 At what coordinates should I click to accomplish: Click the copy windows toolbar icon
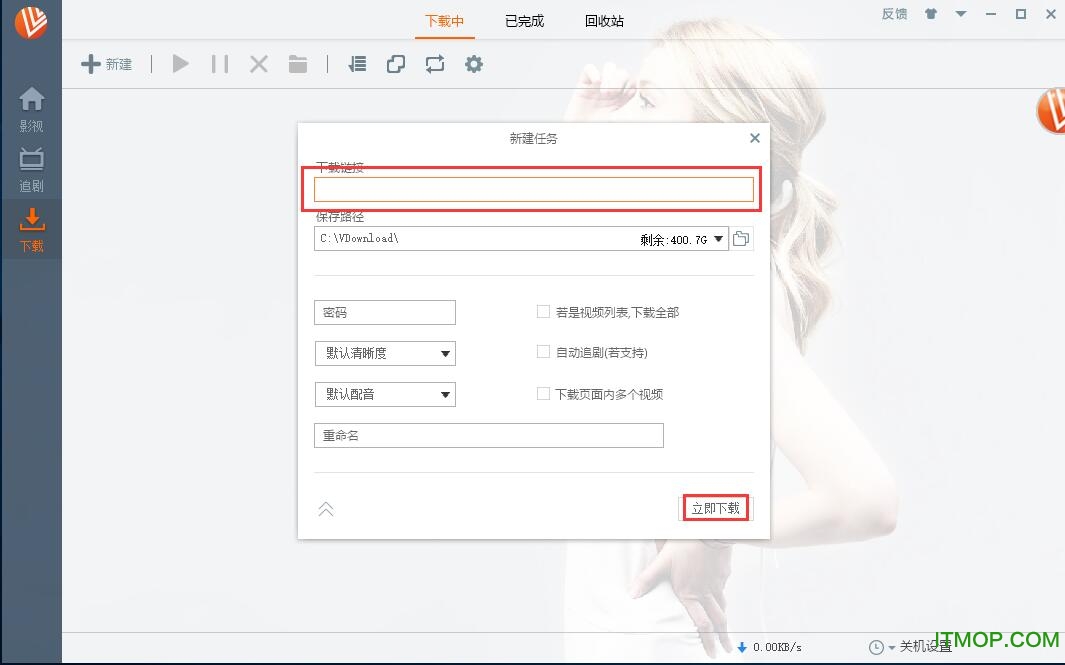pyautogui.click(x=396, y=64)
